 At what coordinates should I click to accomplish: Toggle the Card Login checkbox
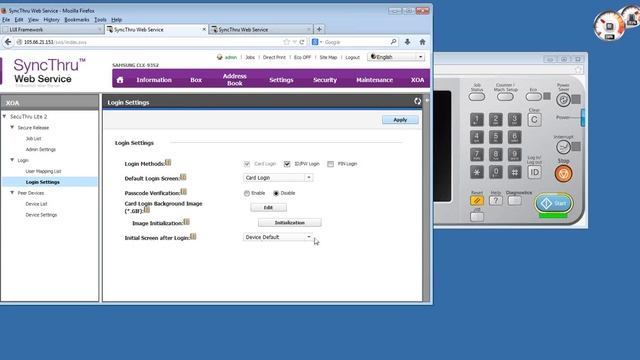[x=247, y=164]
